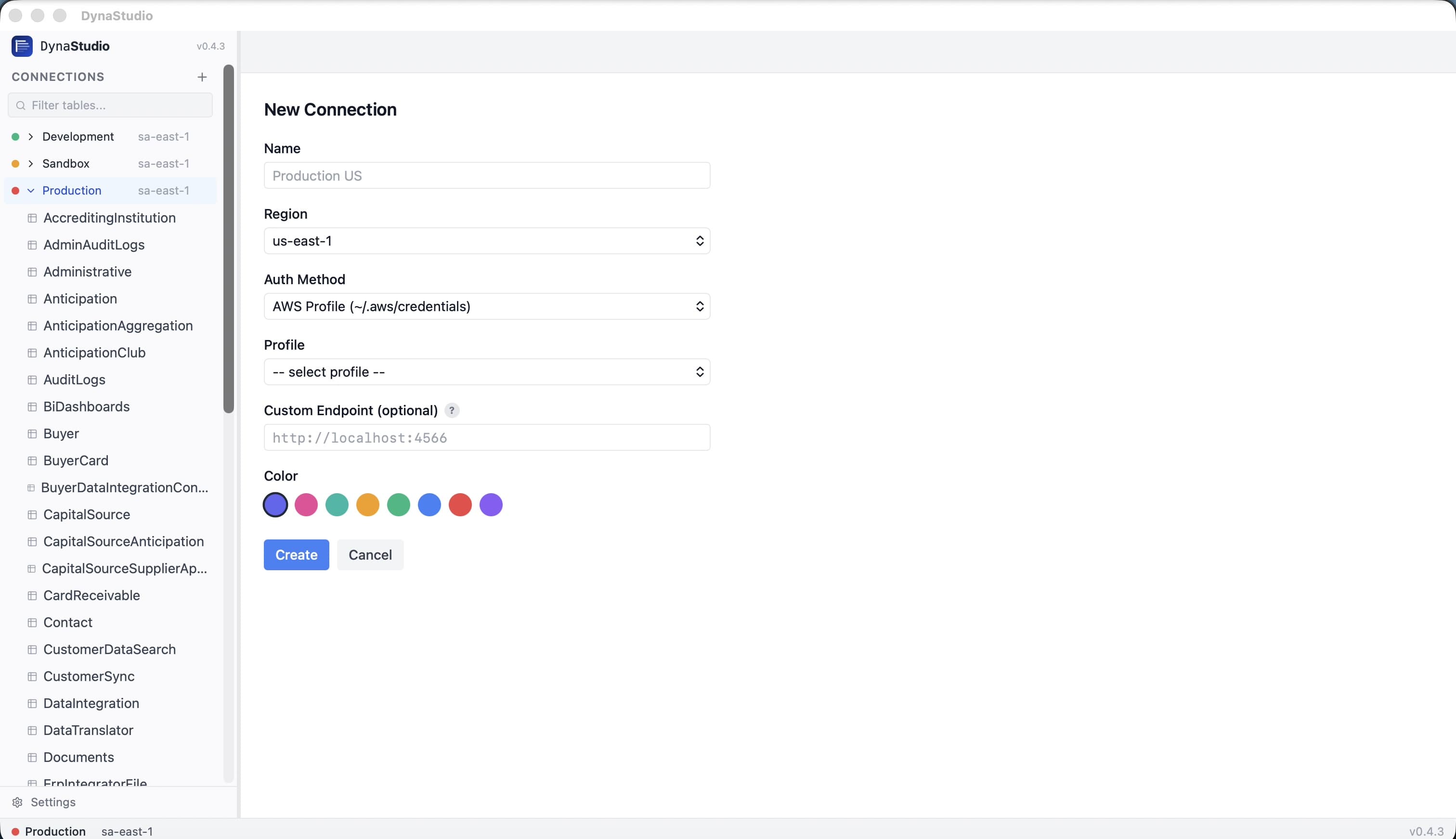This screenshot has height=839, width=1456.
Task: Click table icon next to DataTranslator
Action: (x=32, y=731)
